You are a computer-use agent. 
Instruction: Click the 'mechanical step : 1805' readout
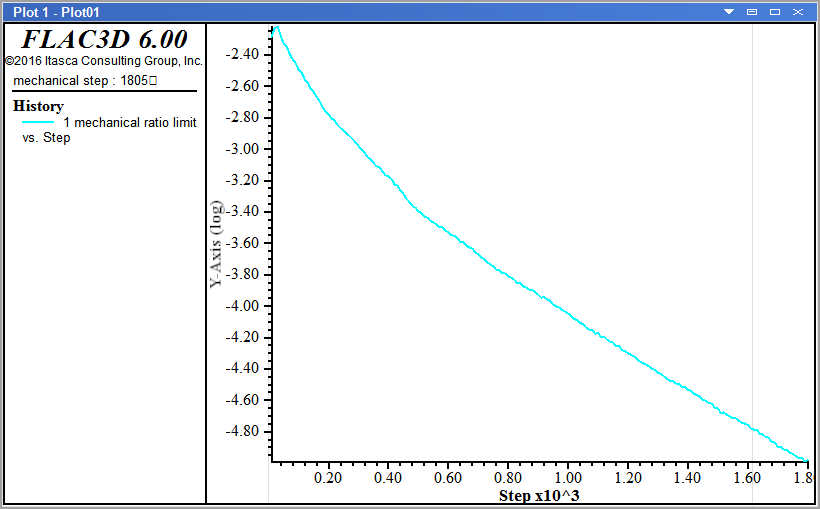85,81
